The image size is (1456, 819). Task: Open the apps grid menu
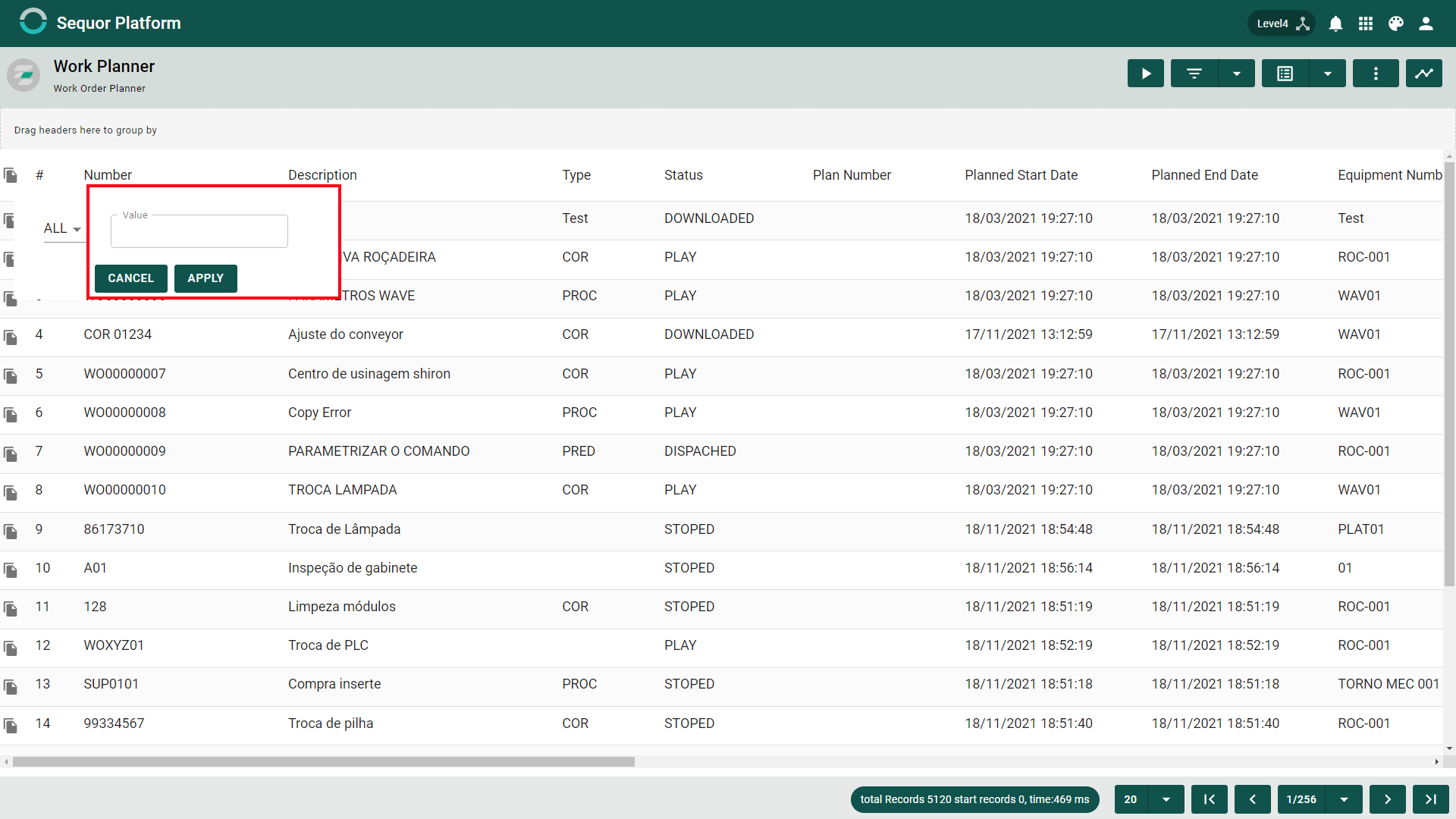(1366, 24)
